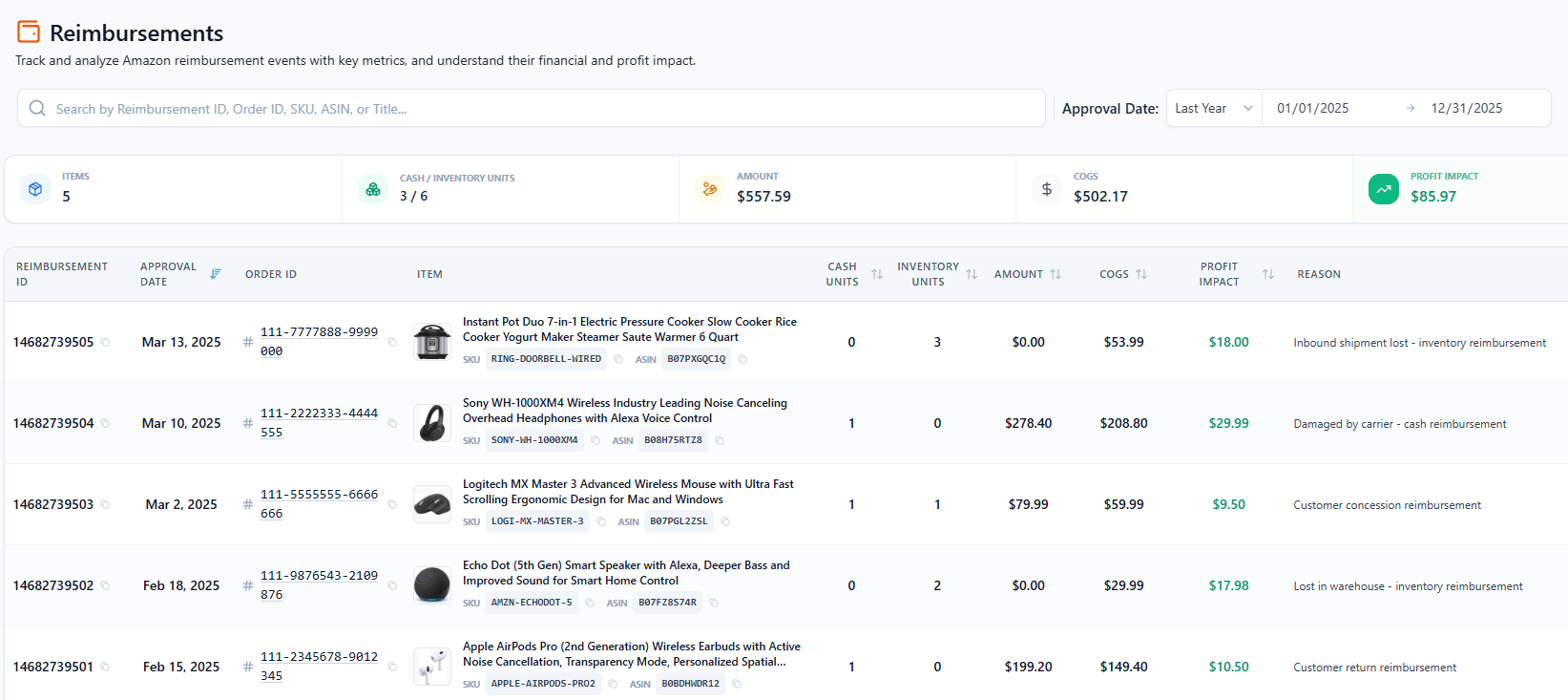
Task: Click the green Profit Impact trend icon
Action: pos(1383,189)
